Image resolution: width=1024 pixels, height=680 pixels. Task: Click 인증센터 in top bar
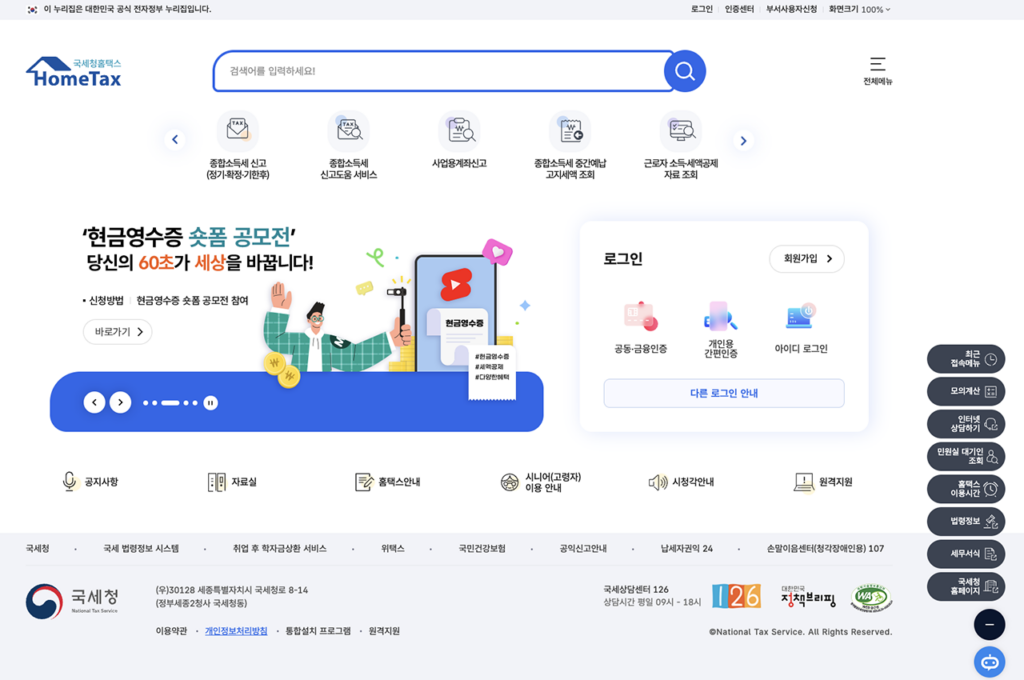pyautogui.click(x=739, y=9)
